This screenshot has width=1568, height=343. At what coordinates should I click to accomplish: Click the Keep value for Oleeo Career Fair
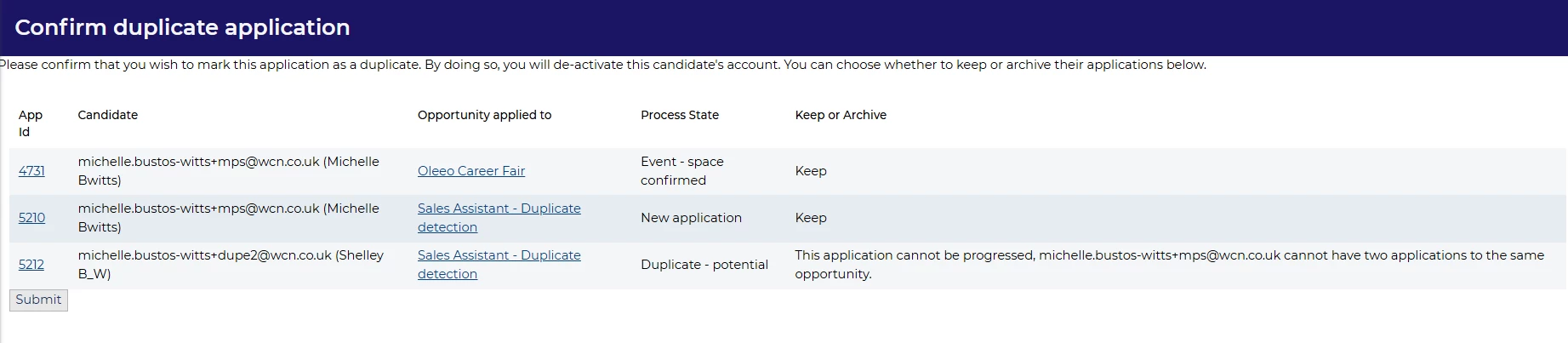(810, 171)
